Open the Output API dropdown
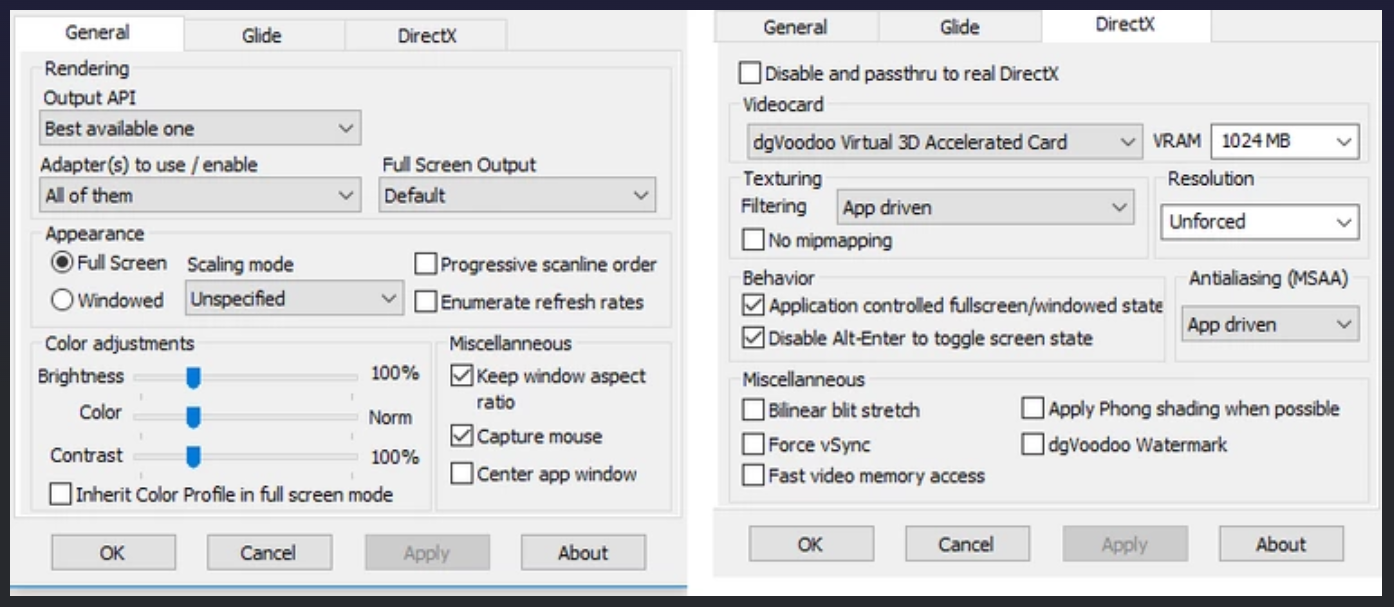The image size is (1394, 607). click(x=200, y=128)
